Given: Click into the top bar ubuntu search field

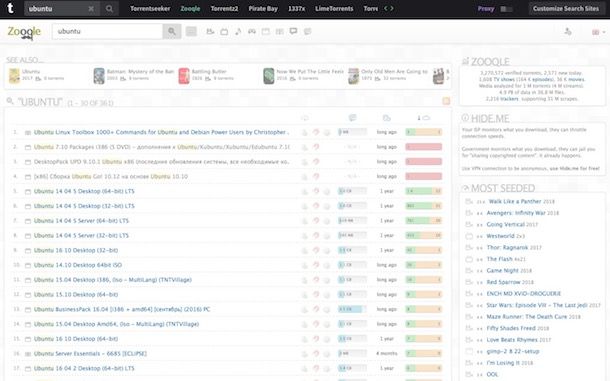Looking at the screenshot, I should 57,9.
